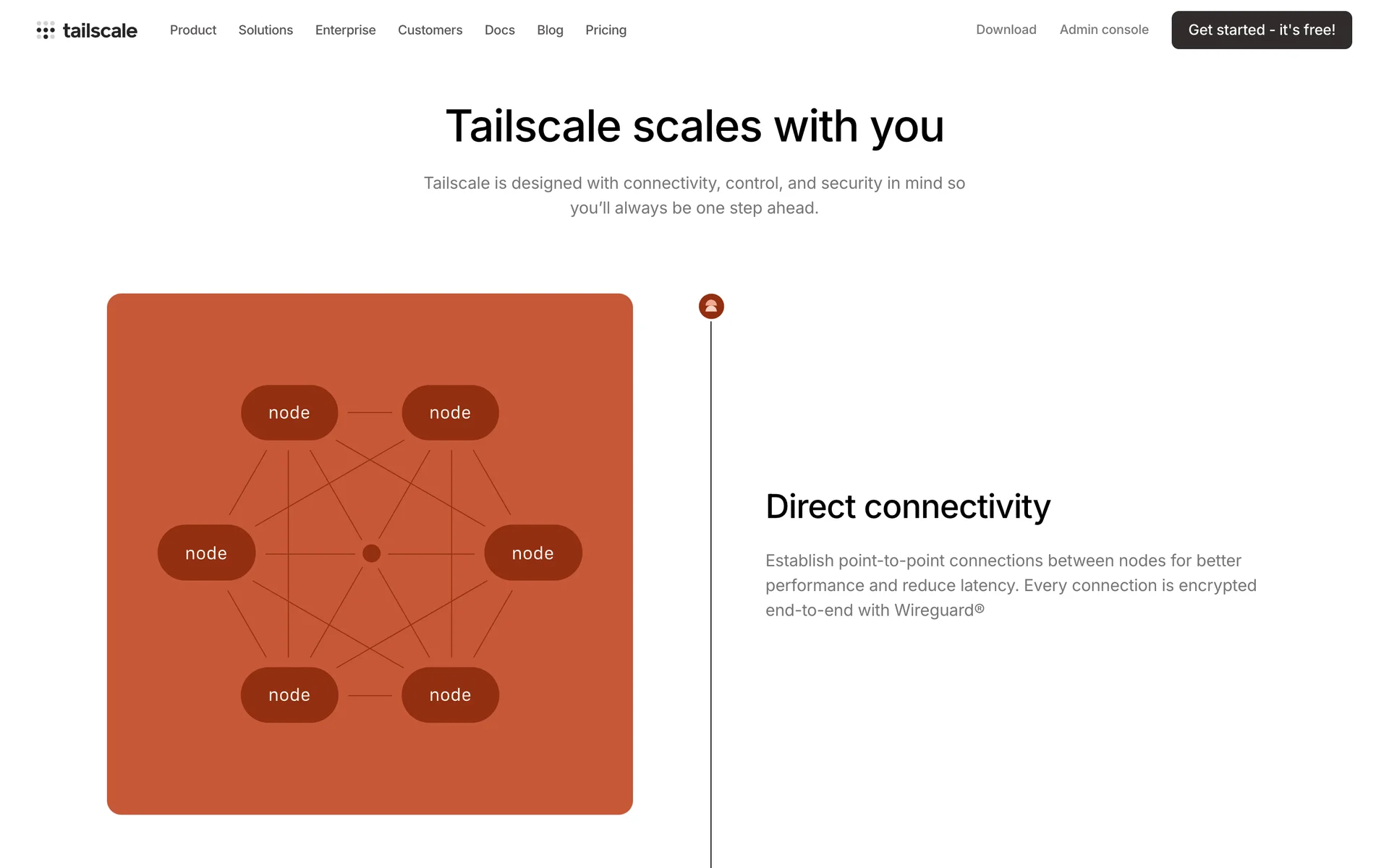Open the Enterprise nav item
The image size is (1389, 868).
[345, 30]
